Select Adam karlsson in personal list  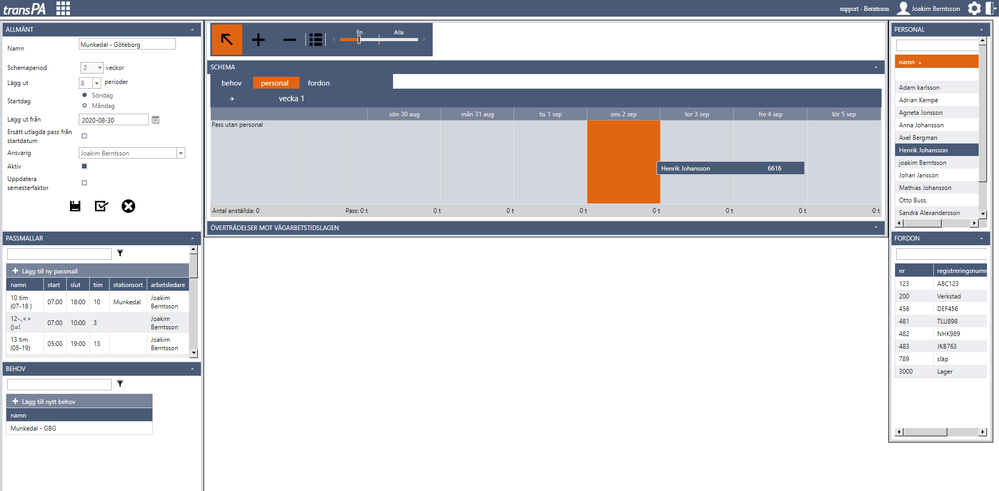937,87
